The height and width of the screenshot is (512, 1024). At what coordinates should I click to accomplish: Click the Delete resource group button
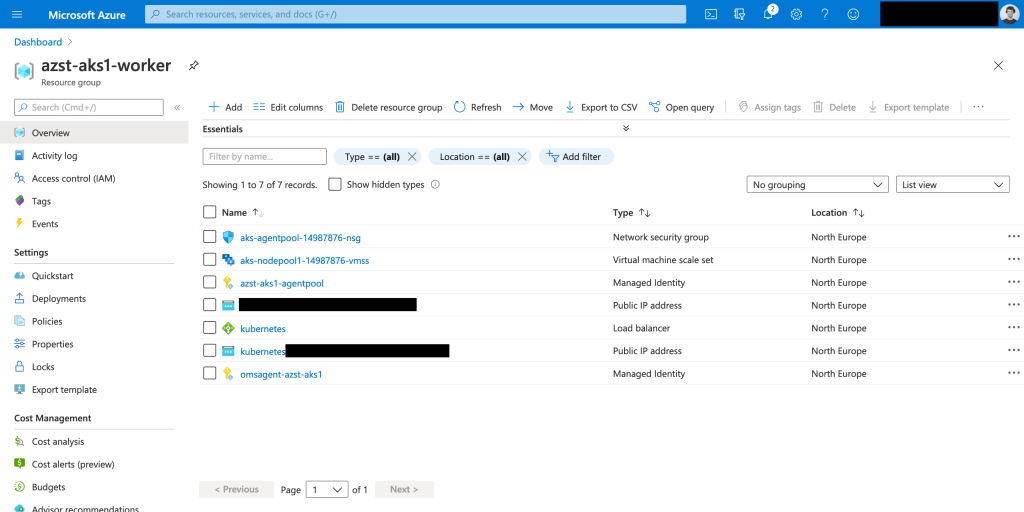coord(388,107)
